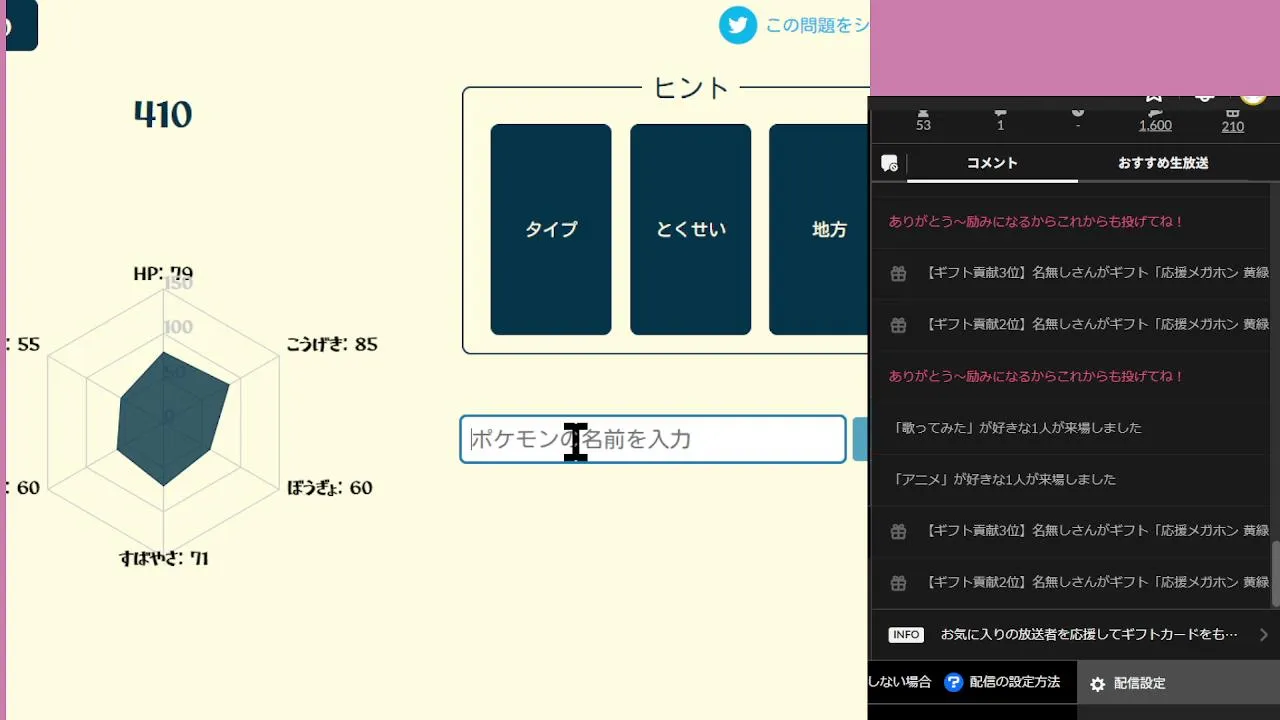Open the この問題を share link text

[x=817, y=25]
